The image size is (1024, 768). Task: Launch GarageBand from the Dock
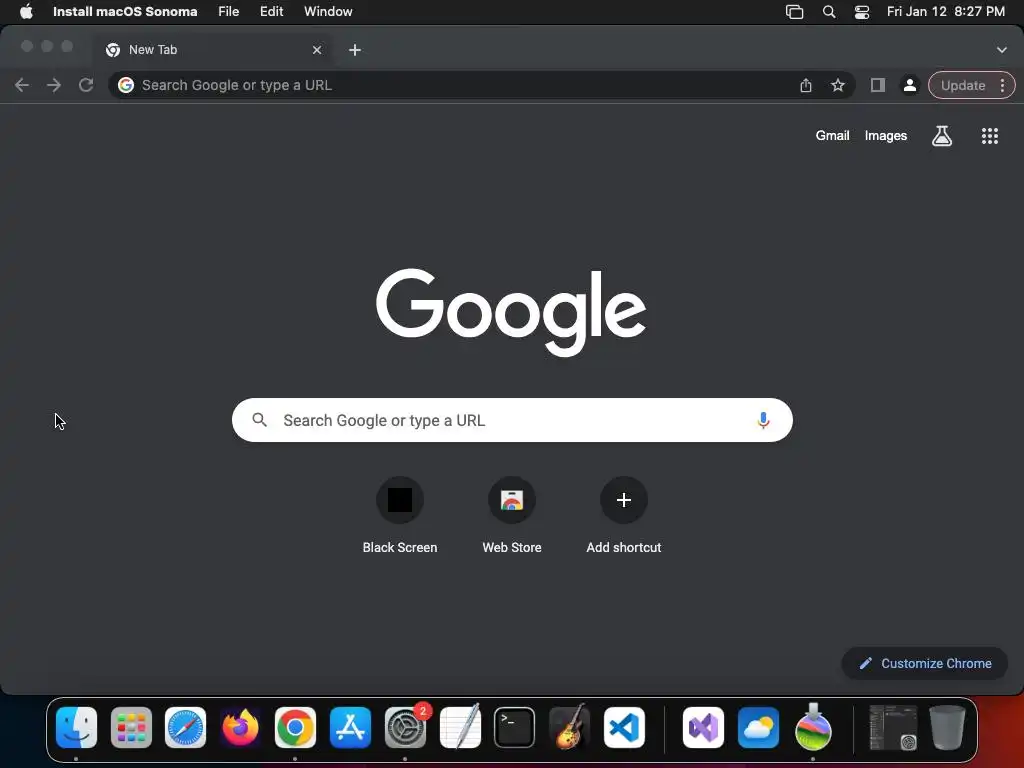click(569, 727)
